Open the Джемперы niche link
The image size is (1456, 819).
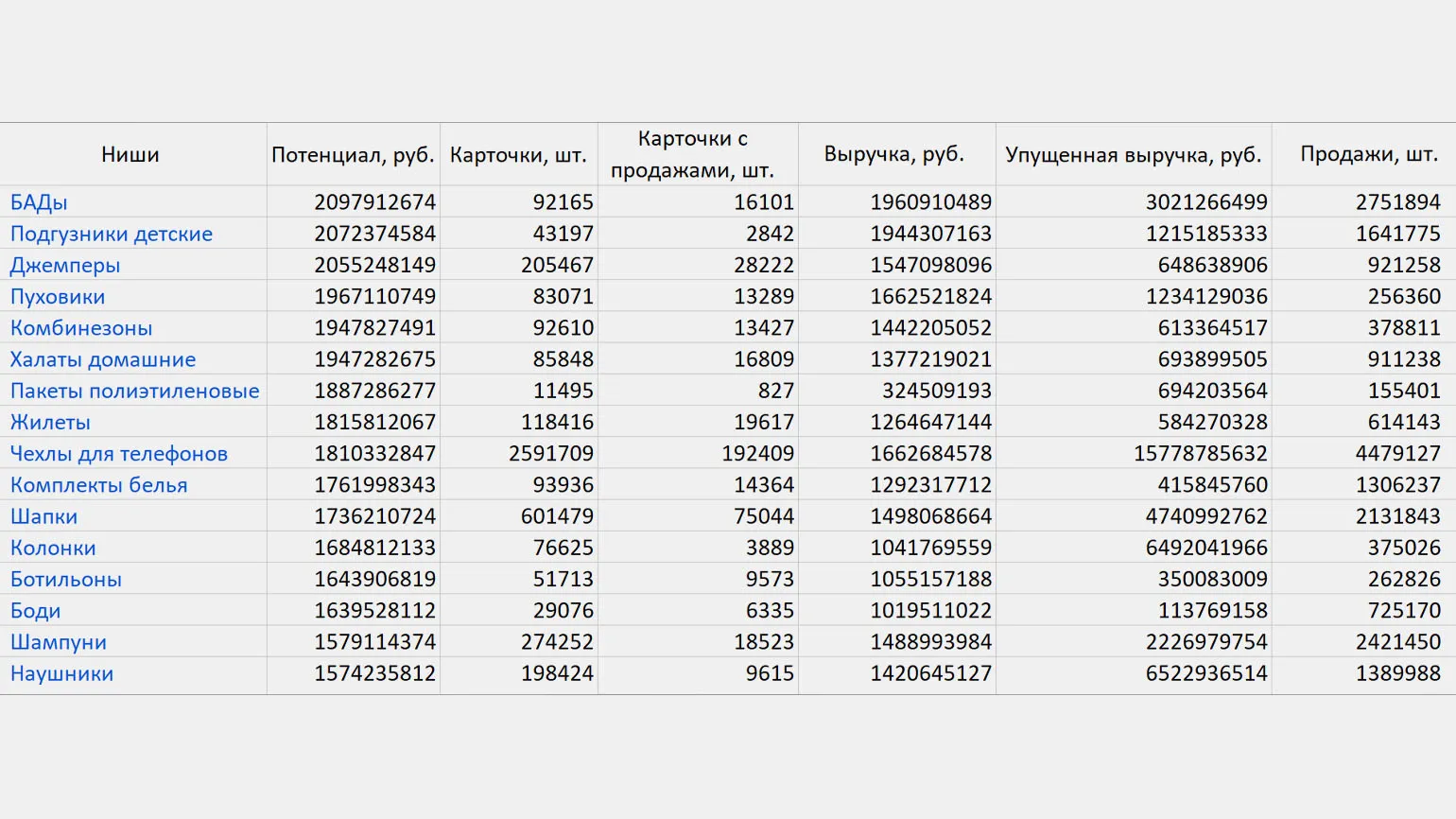[65, 265]
